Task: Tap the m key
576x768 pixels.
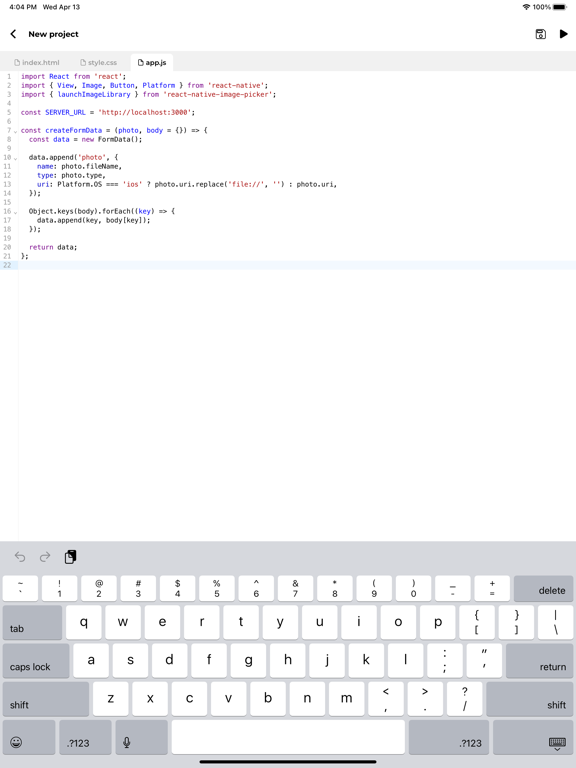Action: coord(346,699)
